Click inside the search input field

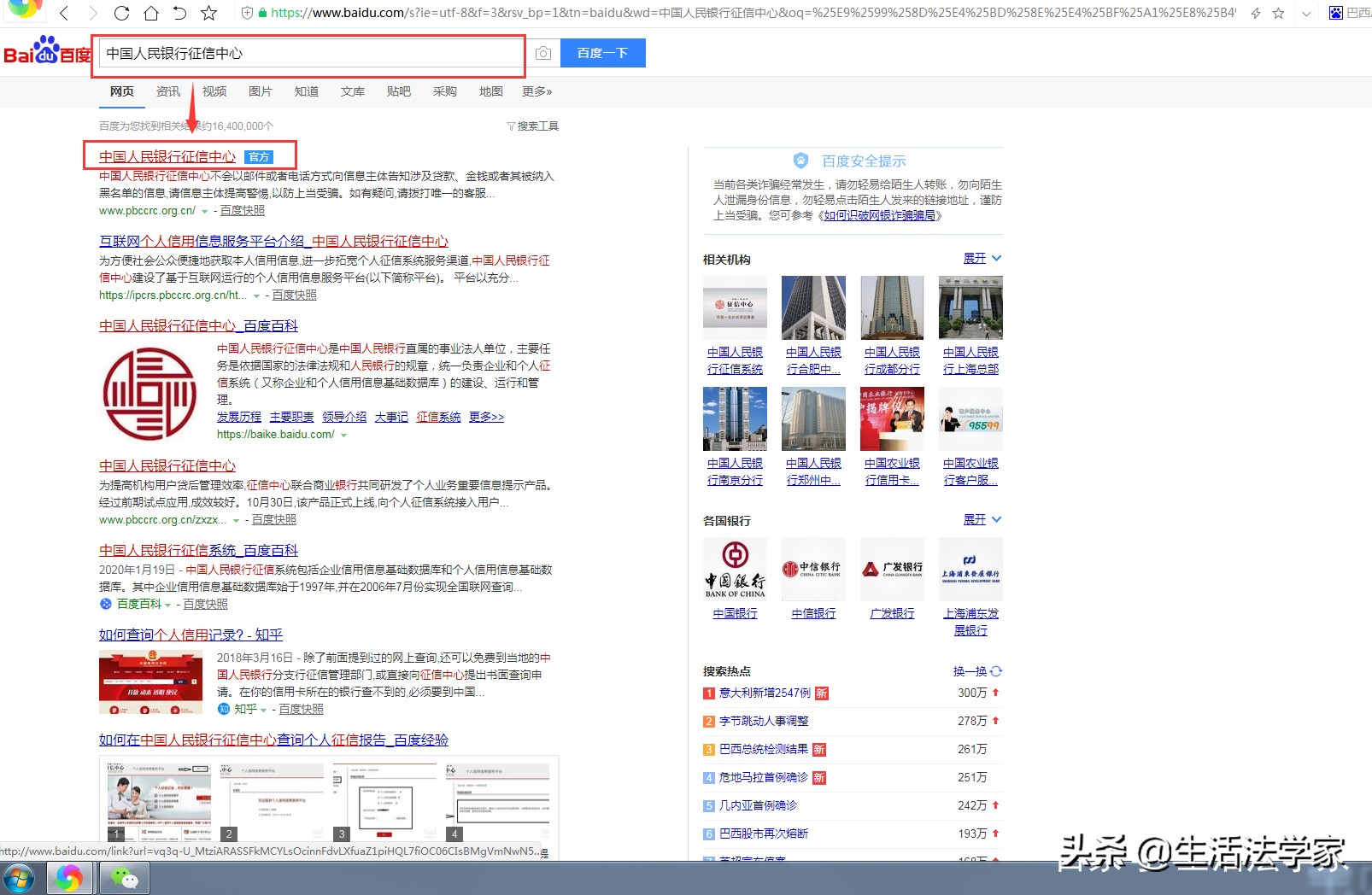[x=308, y=53]
